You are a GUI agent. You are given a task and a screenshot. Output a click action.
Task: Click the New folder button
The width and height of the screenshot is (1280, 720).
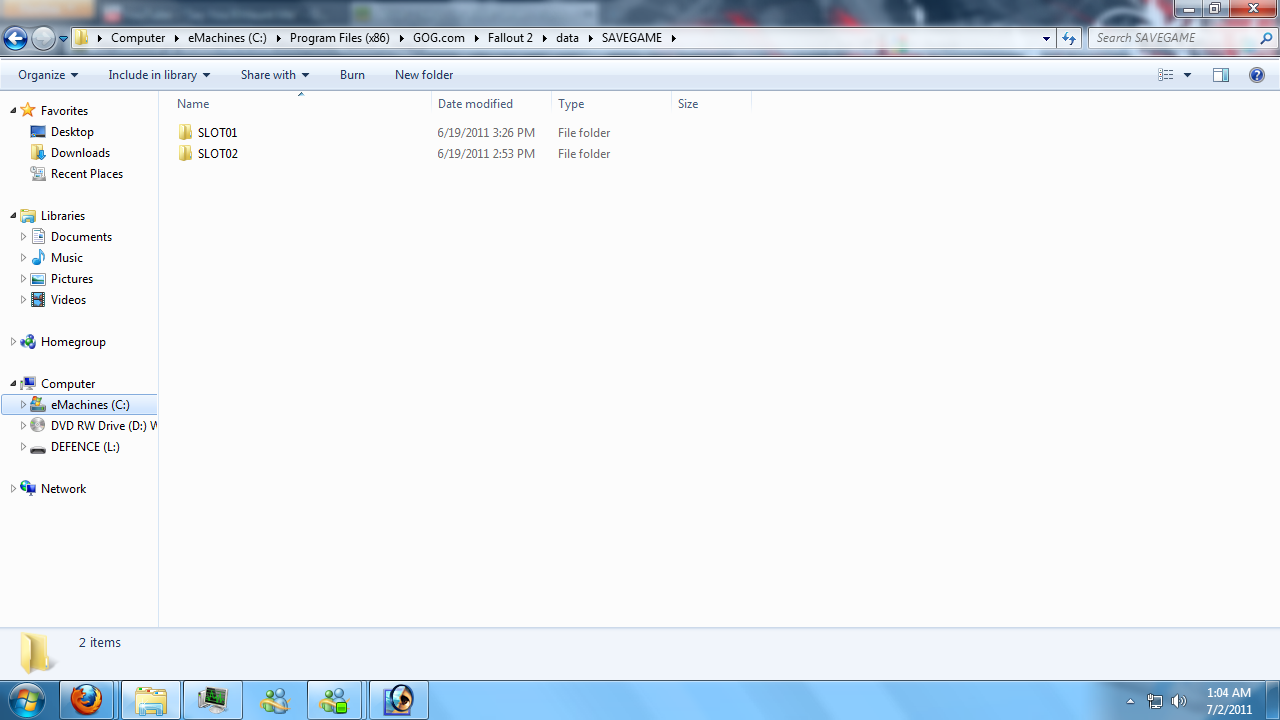(x=424, y=75)
